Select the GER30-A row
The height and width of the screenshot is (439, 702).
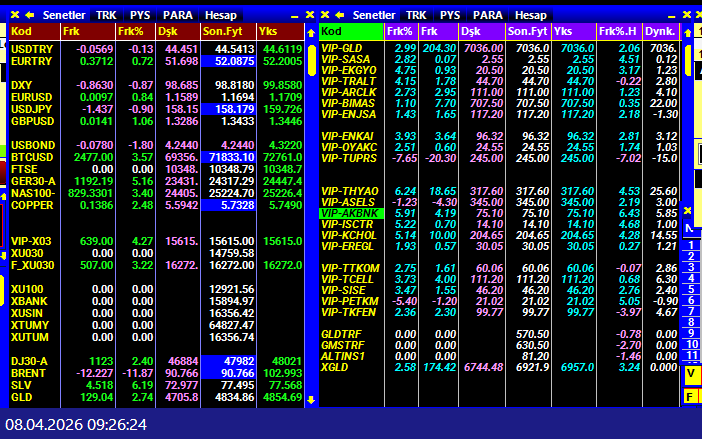[157, 181]
